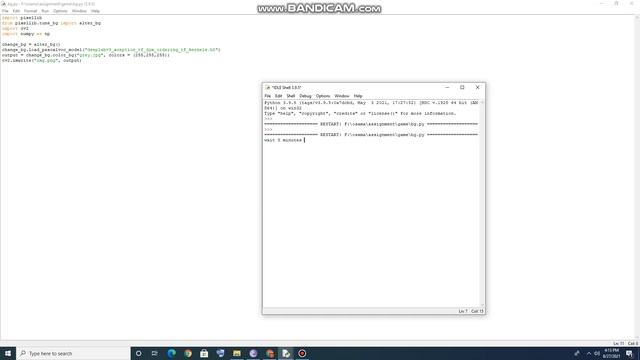Switch to the active Python IDLE taskbar icon
Image resolution: width=640 pixels, height=360 pixels.
point(286,353)
